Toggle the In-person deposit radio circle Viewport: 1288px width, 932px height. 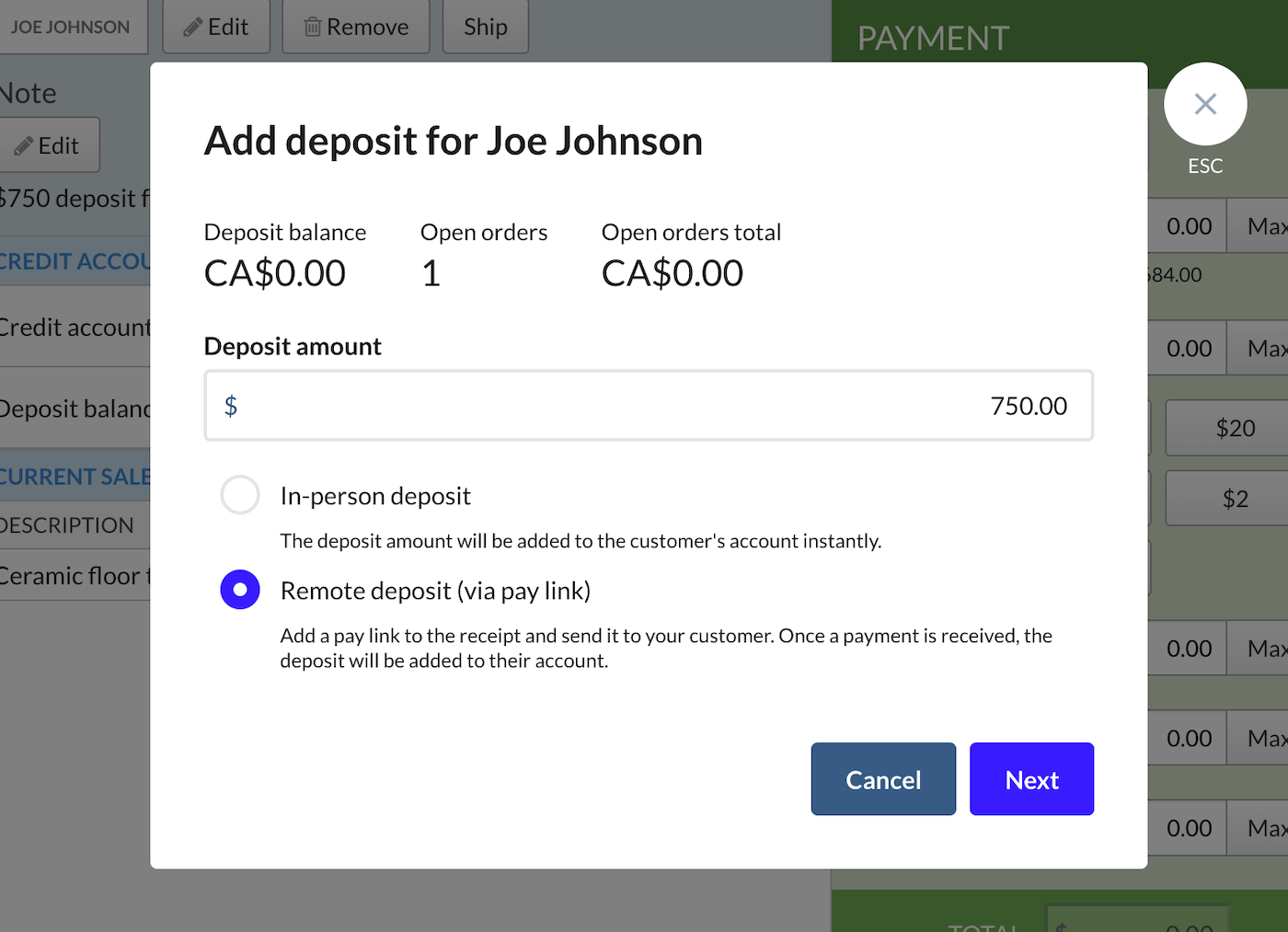click(239, 495)
